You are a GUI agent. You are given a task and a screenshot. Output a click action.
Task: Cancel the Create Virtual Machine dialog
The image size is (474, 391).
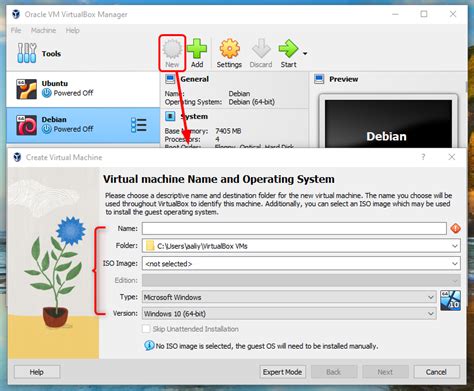[x=436, y=372]
